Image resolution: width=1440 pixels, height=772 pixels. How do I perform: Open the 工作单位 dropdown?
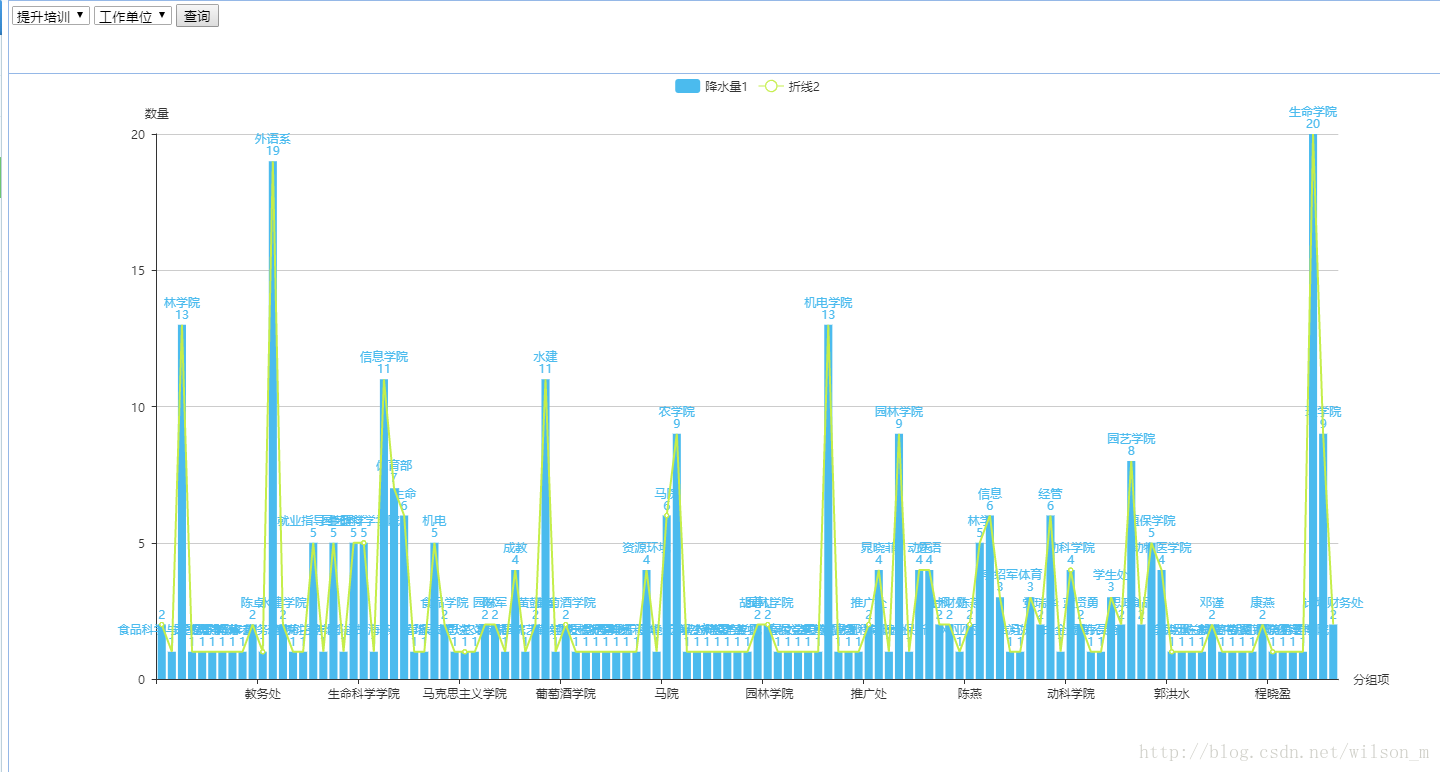click(133, 16)
